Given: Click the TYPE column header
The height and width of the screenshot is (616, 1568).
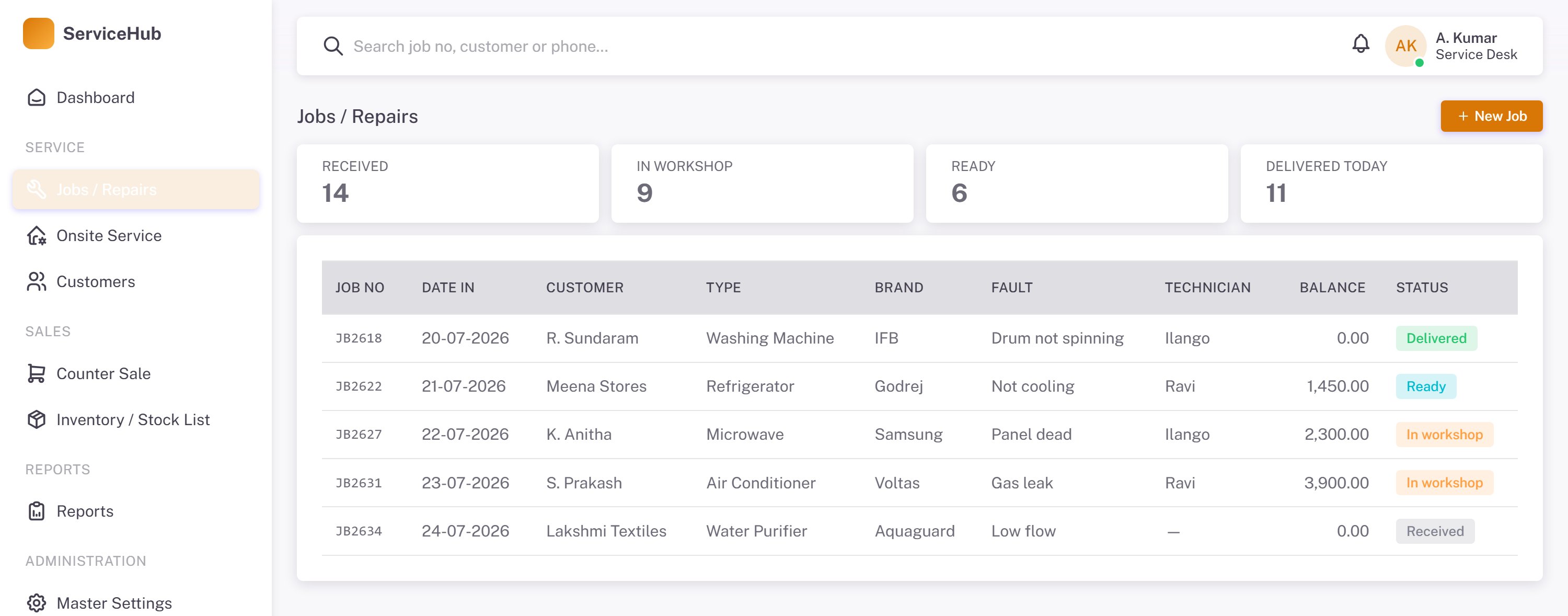Looking at the screenshot, I should pyautogui.click(x=723, y=288).
